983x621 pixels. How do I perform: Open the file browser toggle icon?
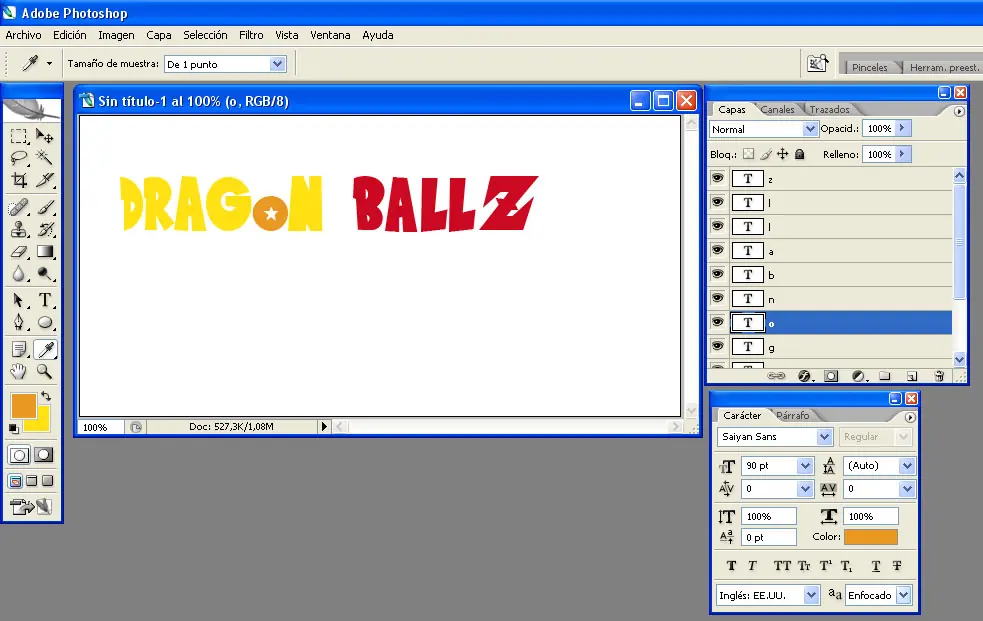coord(817,63)
